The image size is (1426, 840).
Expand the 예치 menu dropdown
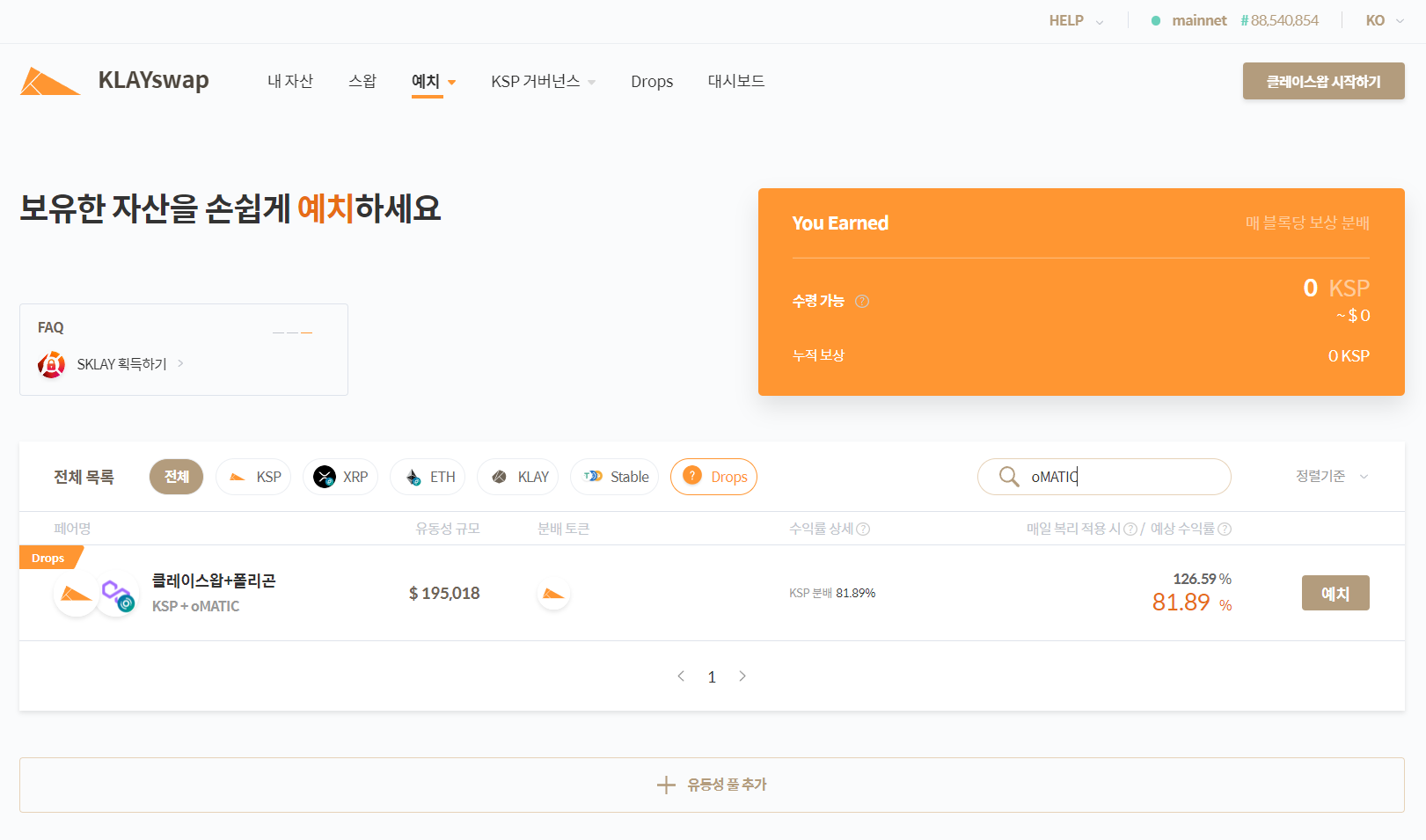[x=452, y=82]
